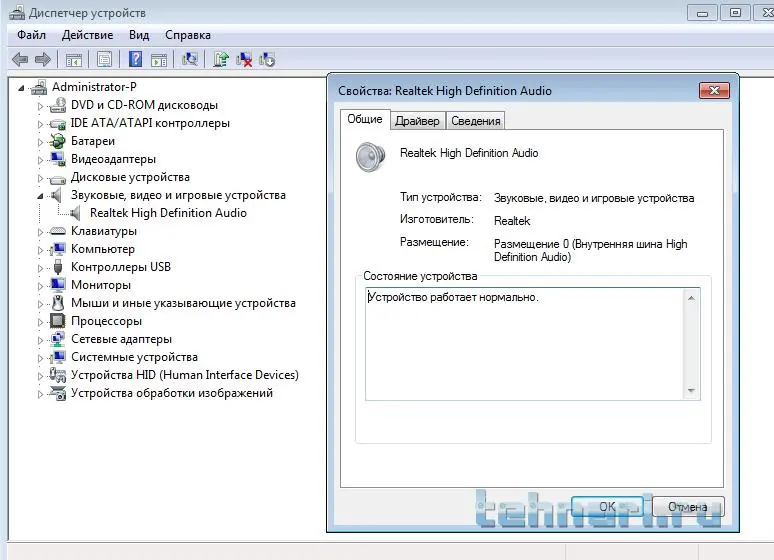
Task: Click the Administrator-P computer icon
Action: (39, 87)
